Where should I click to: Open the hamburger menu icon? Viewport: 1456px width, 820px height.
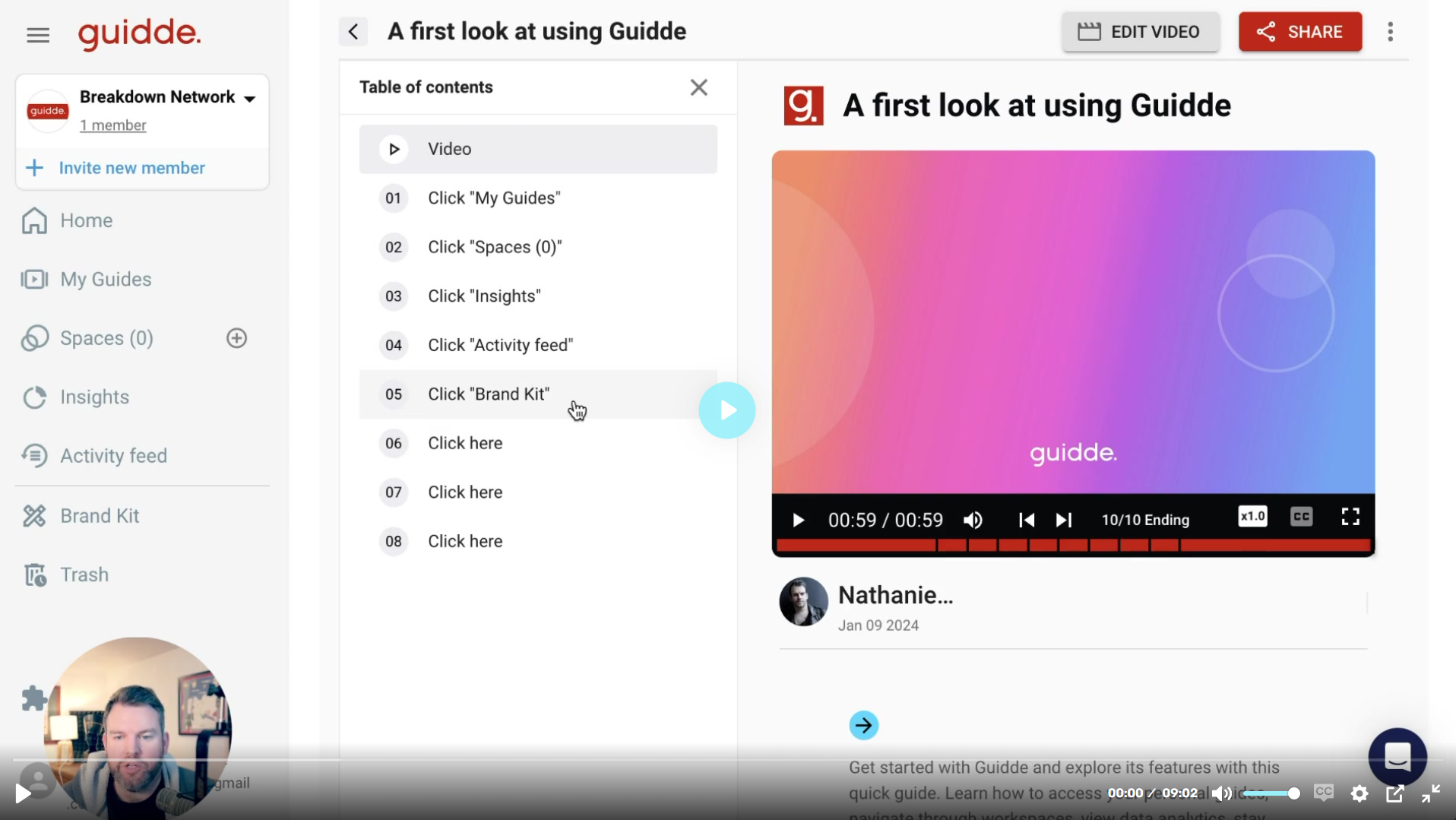click(37, 35)
